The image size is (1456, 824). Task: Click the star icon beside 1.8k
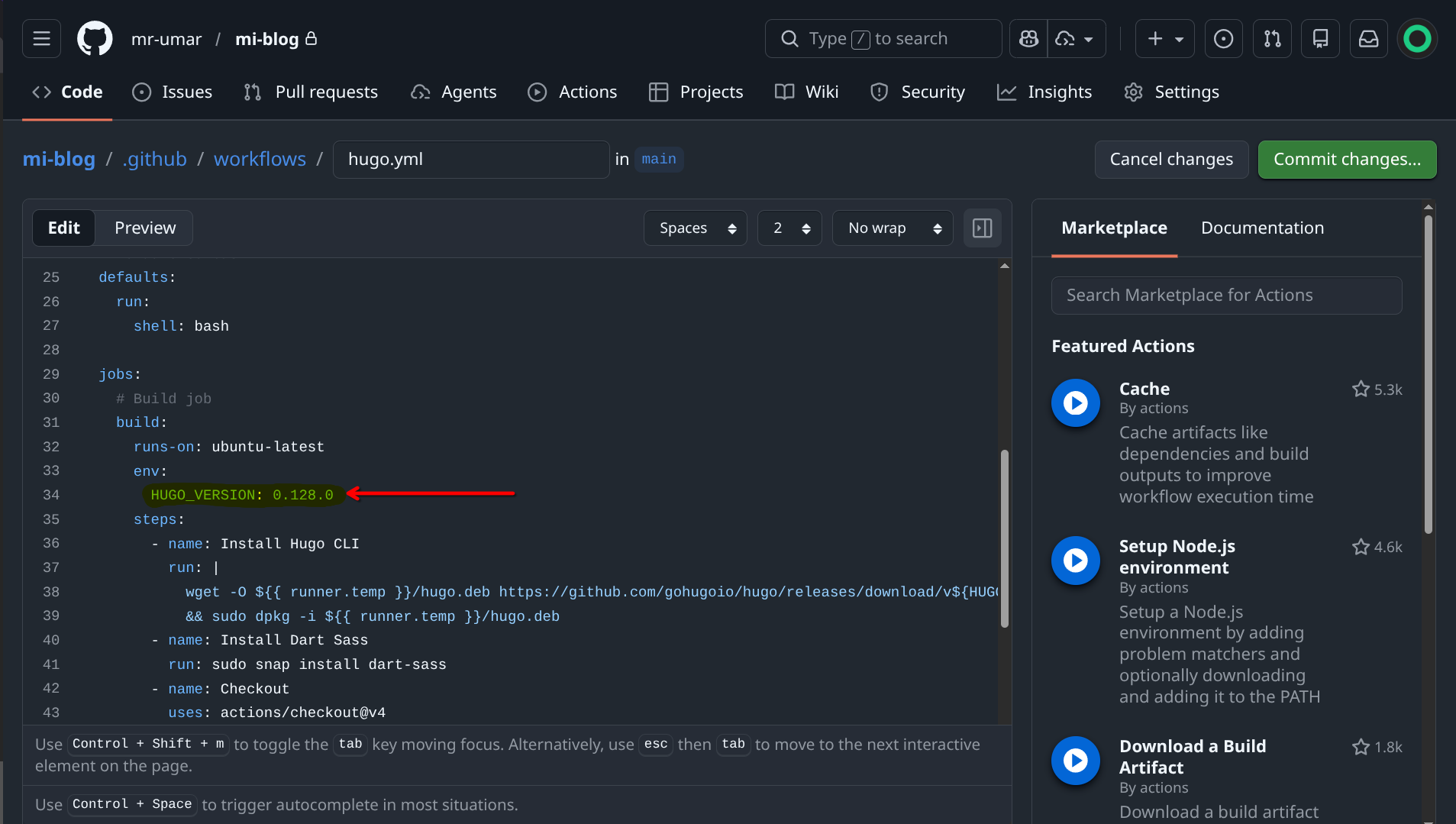pyautogui.click(x=1361, y=747)
